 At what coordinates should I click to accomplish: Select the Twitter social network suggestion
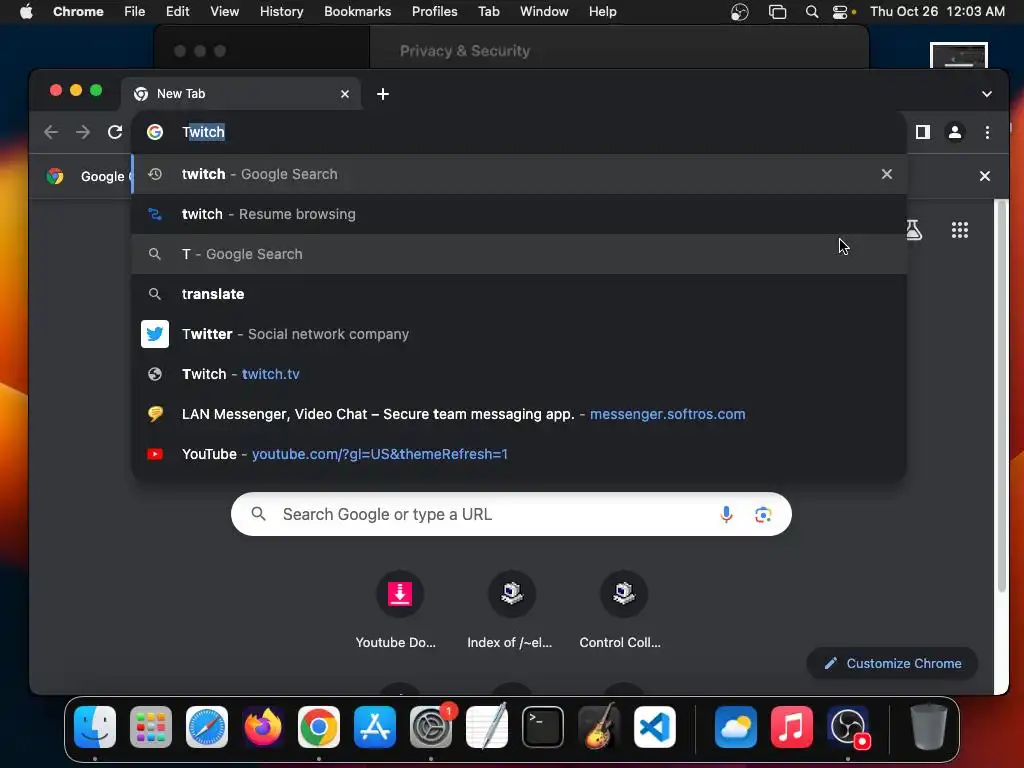[x=519, y=334]
